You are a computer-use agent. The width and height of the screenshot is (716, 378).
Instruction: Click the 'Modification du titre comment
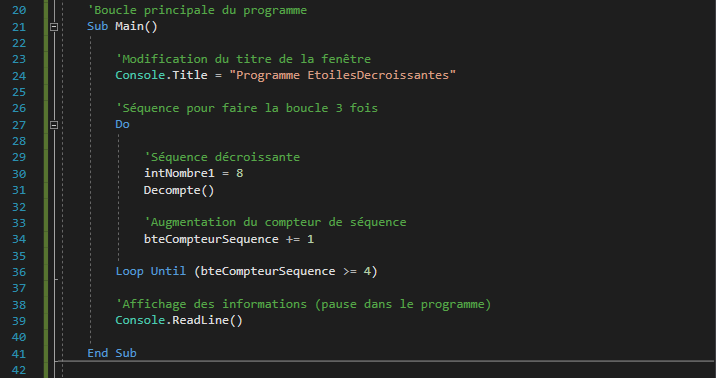(x=243, y=59)
